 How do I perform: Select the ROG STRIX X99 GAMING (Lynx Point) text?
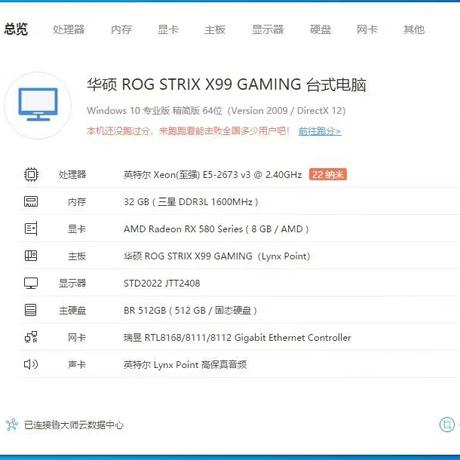coord(217,256)
